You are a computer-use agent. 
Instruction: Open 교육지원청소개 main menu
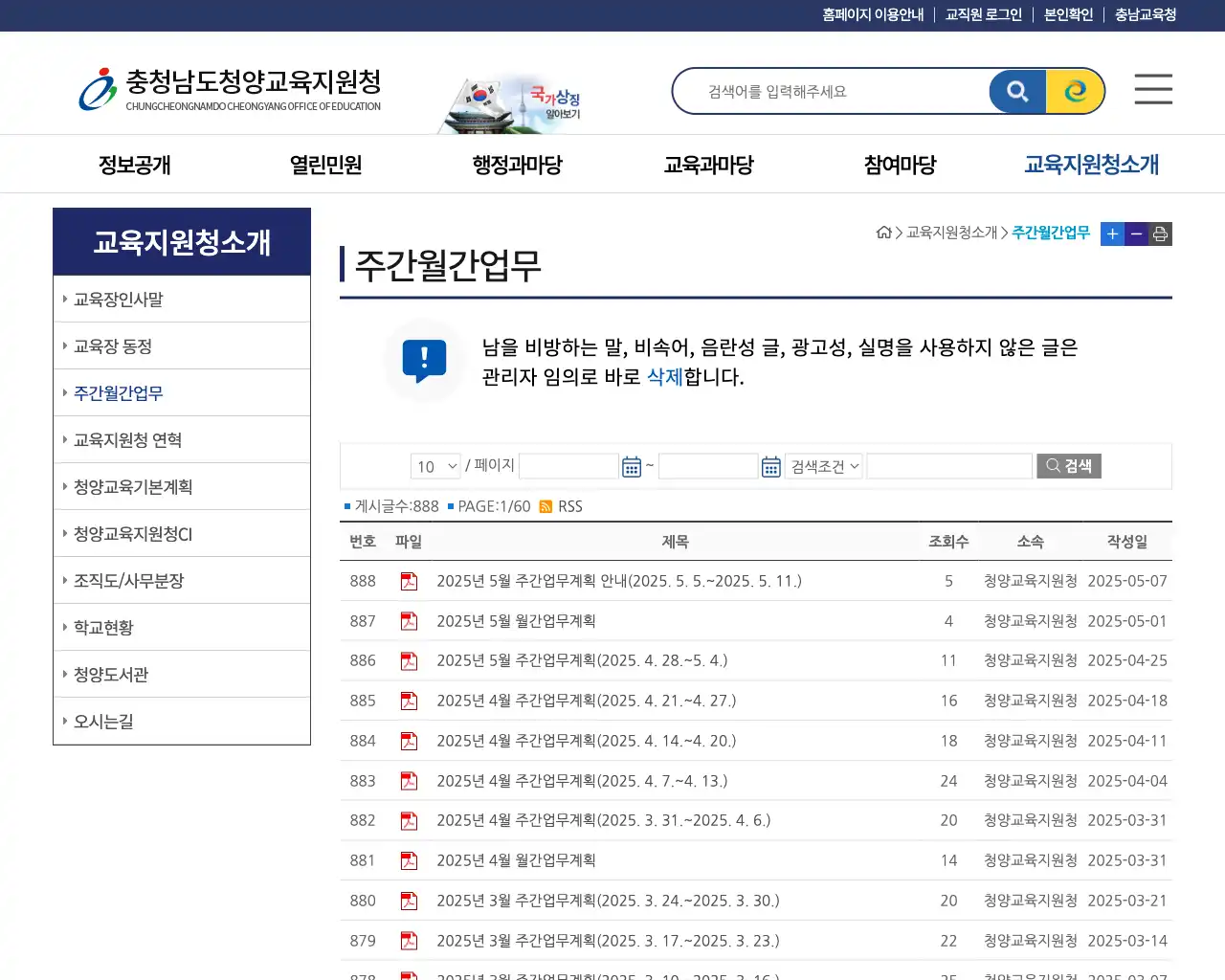coord(1091,165)
